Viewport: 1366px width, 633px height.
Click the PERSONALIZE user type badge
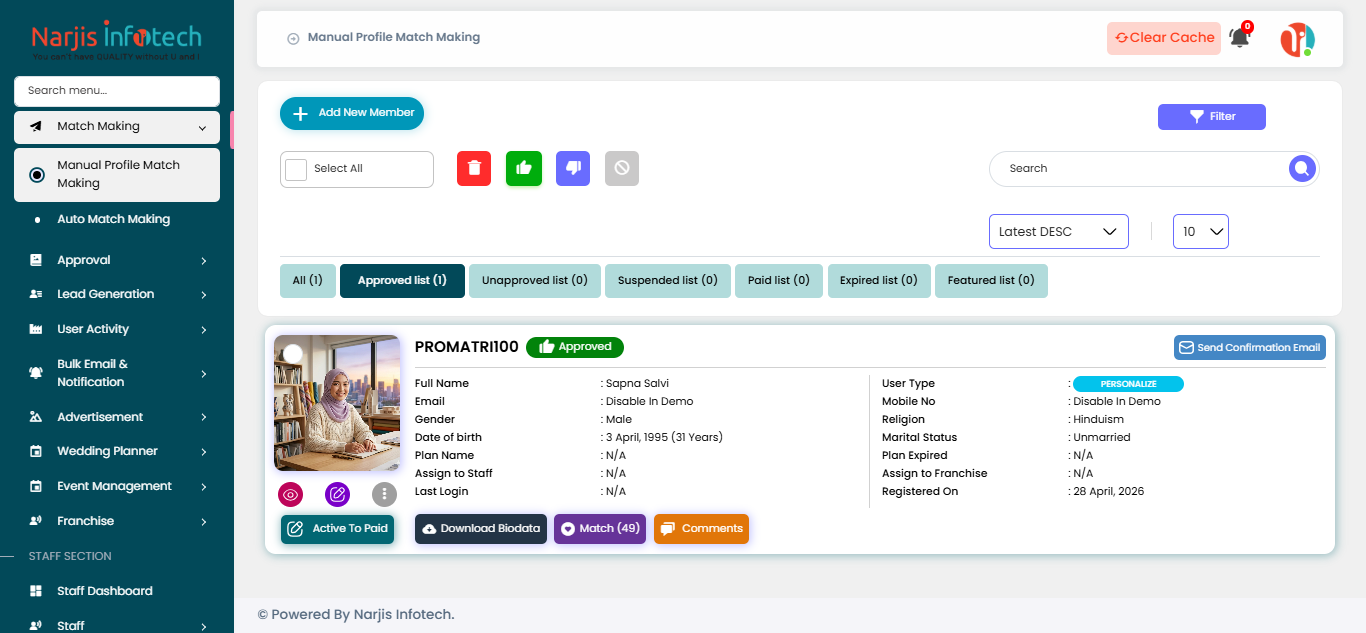[1128, 384]
